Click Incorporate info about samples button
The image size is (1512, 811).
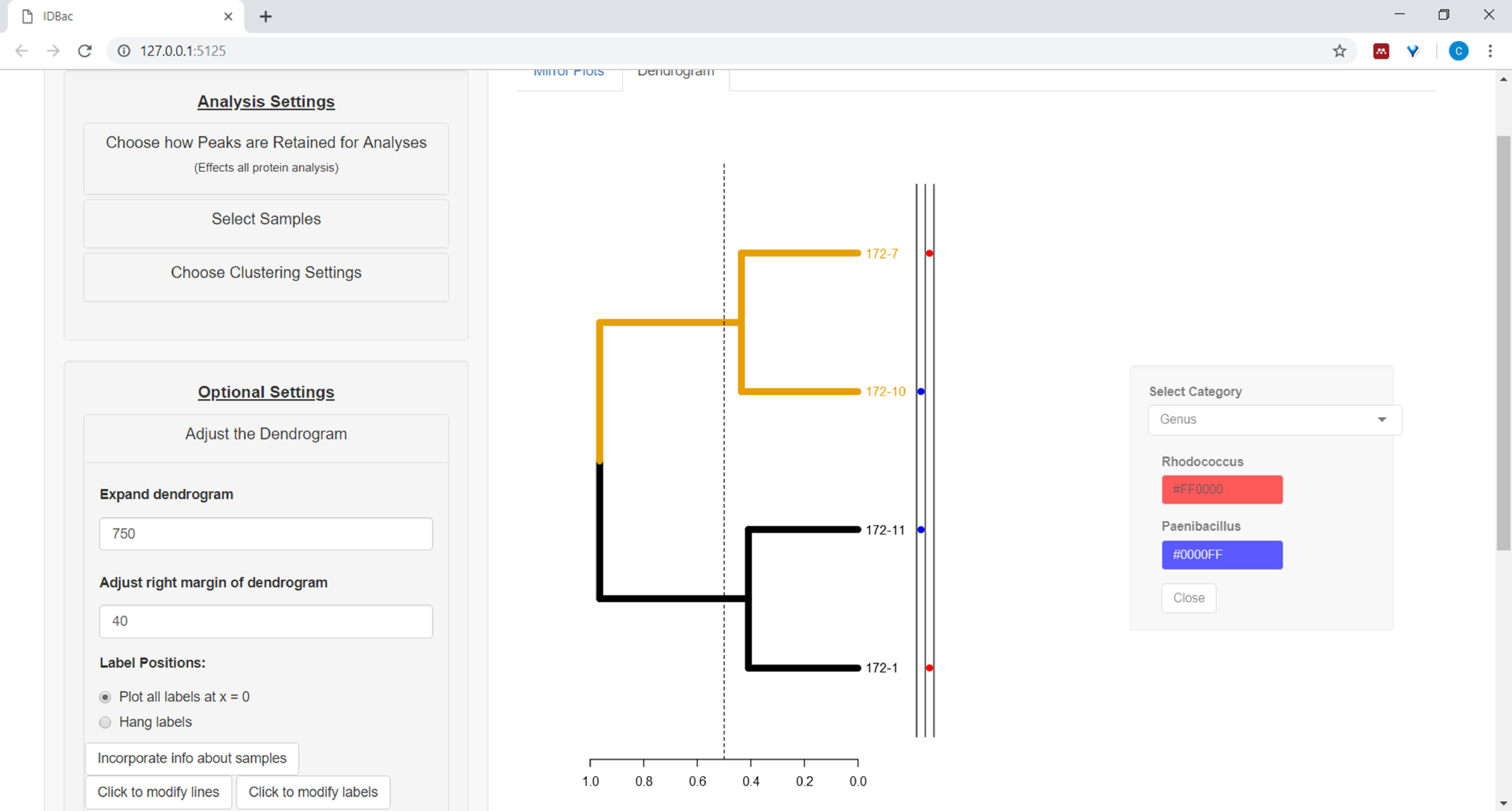[191, 758]
